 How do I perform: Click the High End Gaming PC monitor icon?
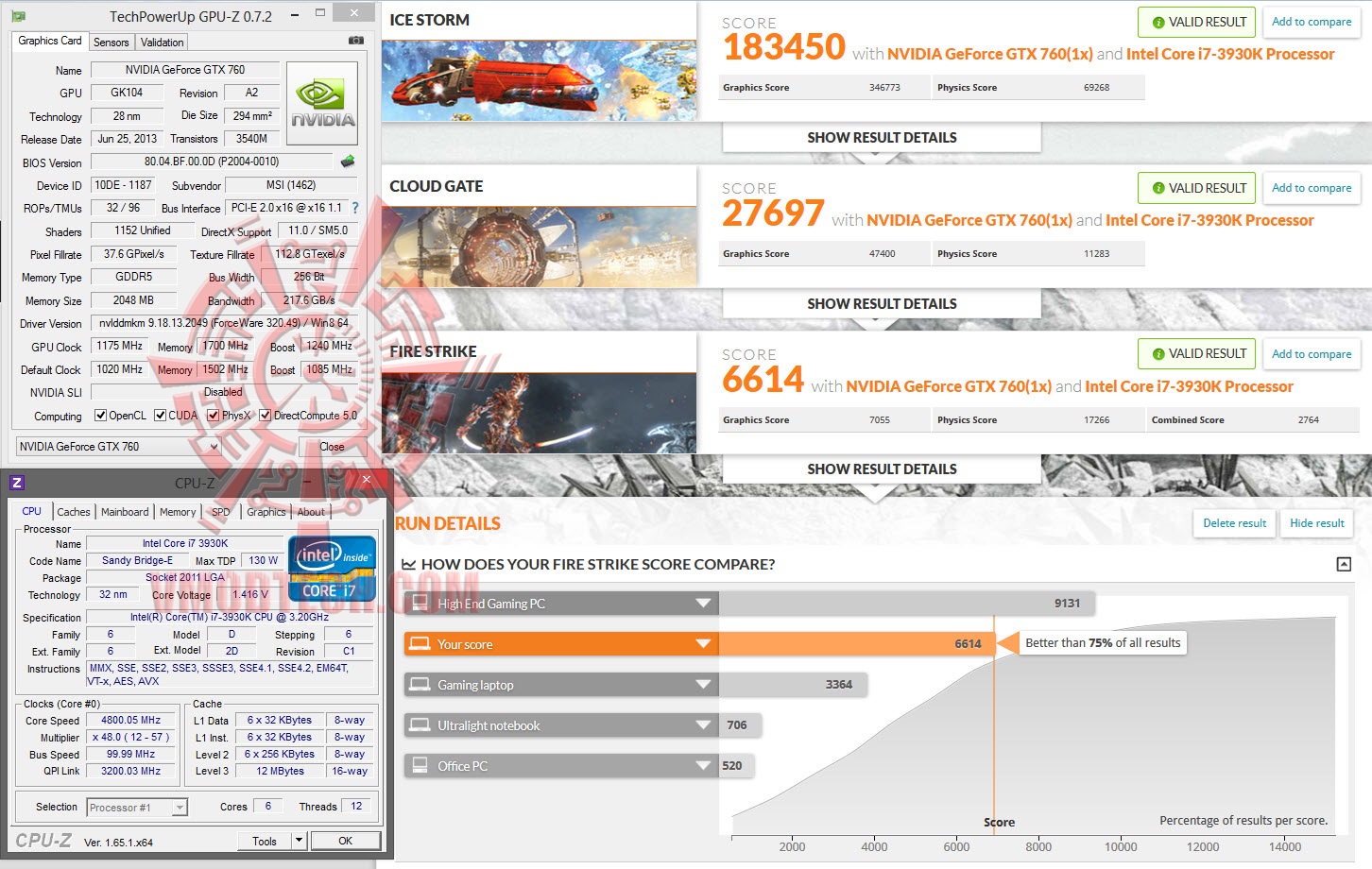coord(420,604)
